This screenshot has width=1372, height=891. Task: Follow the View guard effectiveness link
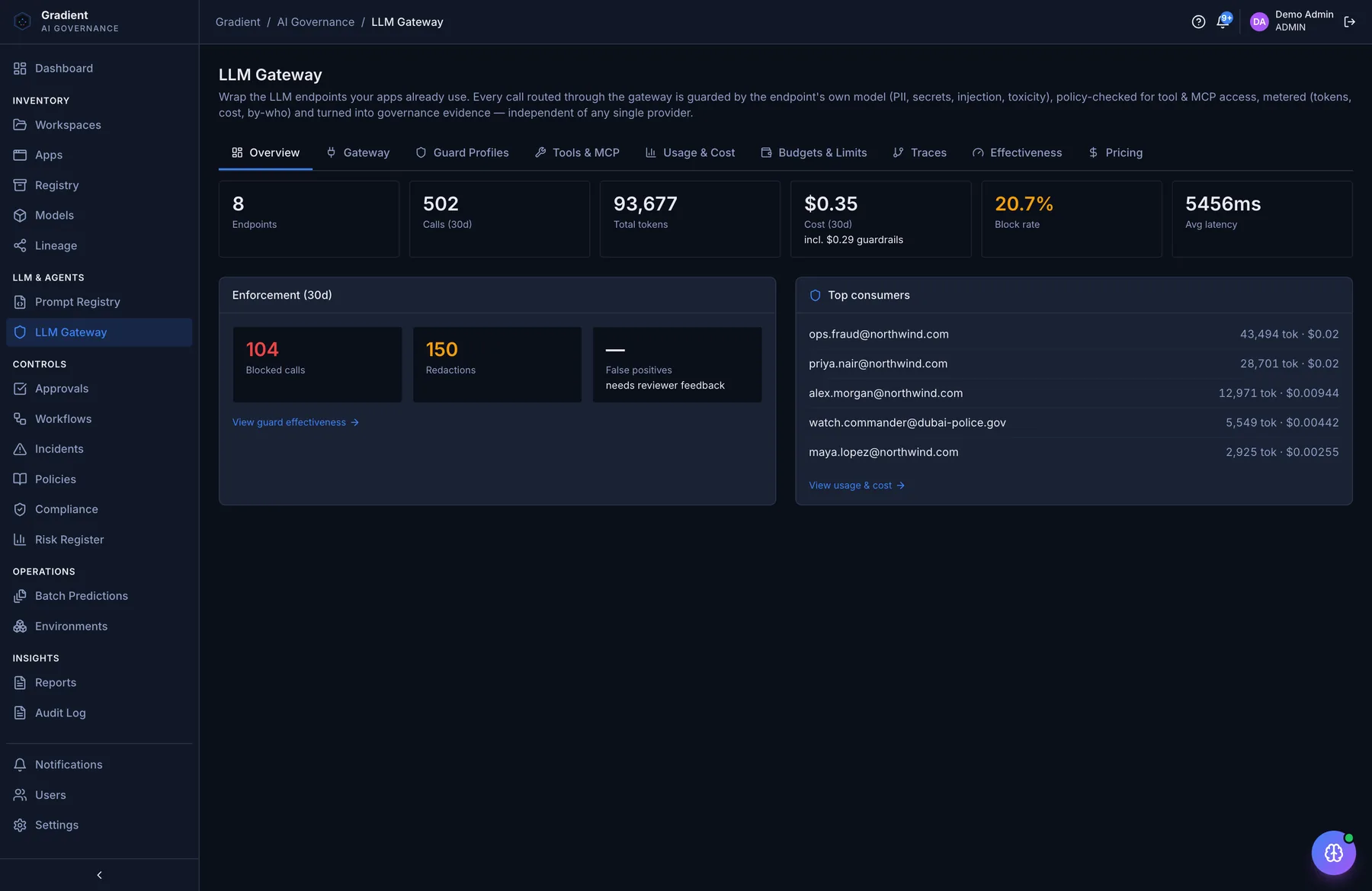point(295,422)
